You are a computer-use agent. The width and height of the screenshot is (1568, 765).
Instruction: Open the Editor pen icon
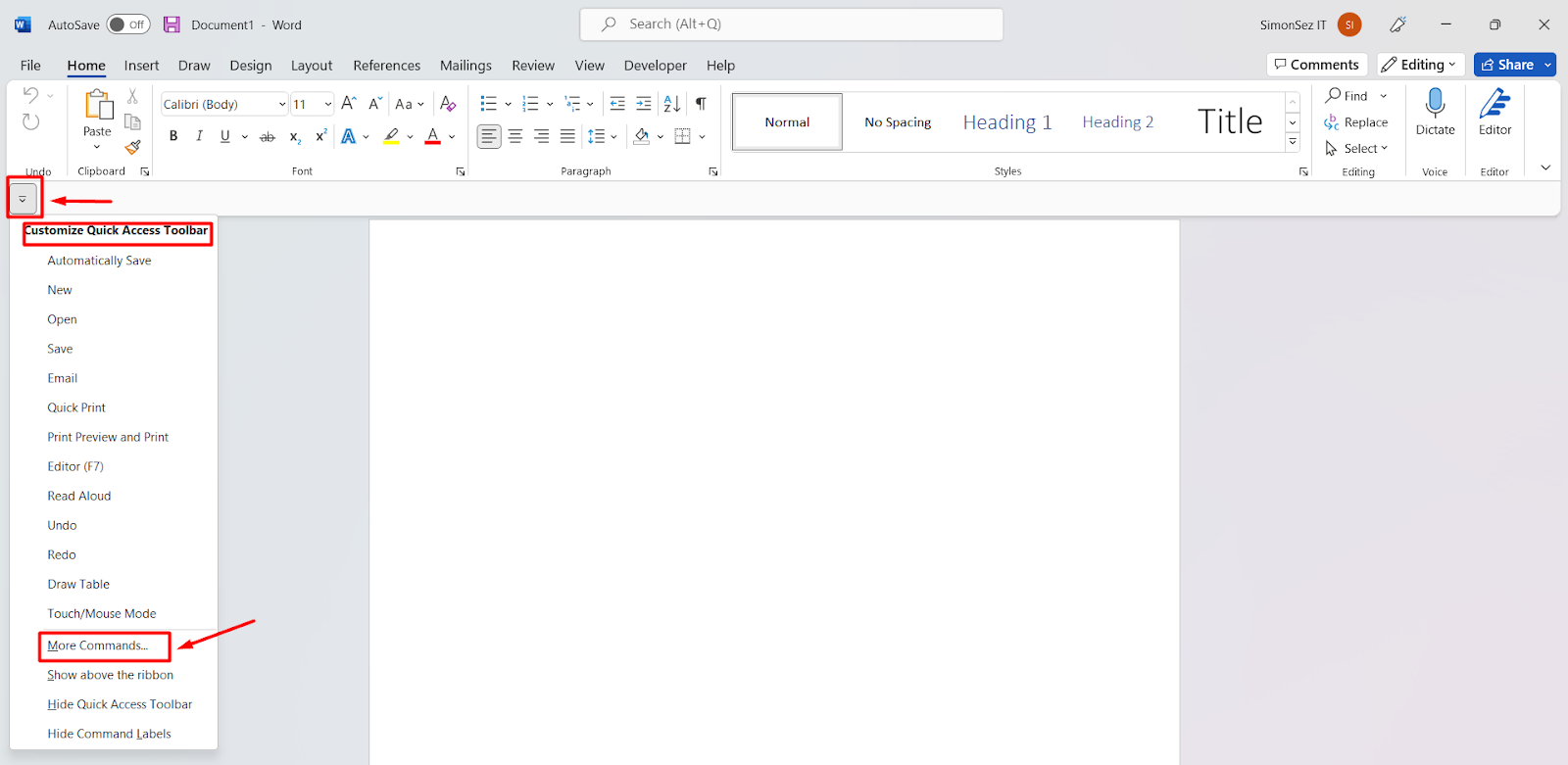[1494, 102]
